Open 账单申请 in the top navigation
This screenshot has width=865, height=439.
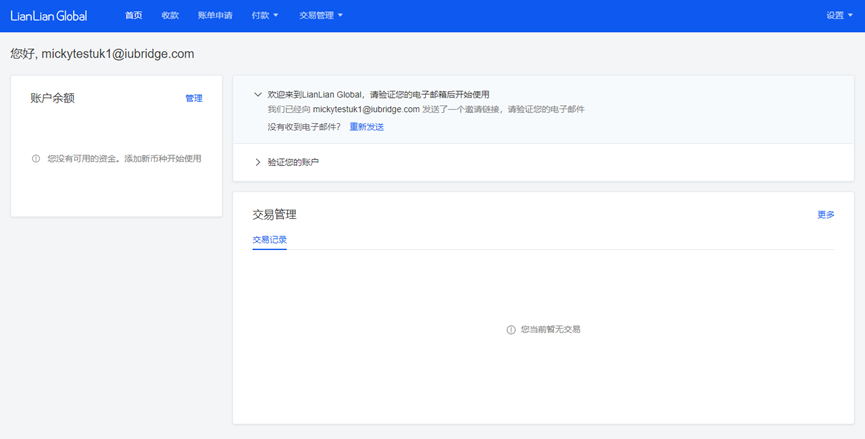click(215, 15)
